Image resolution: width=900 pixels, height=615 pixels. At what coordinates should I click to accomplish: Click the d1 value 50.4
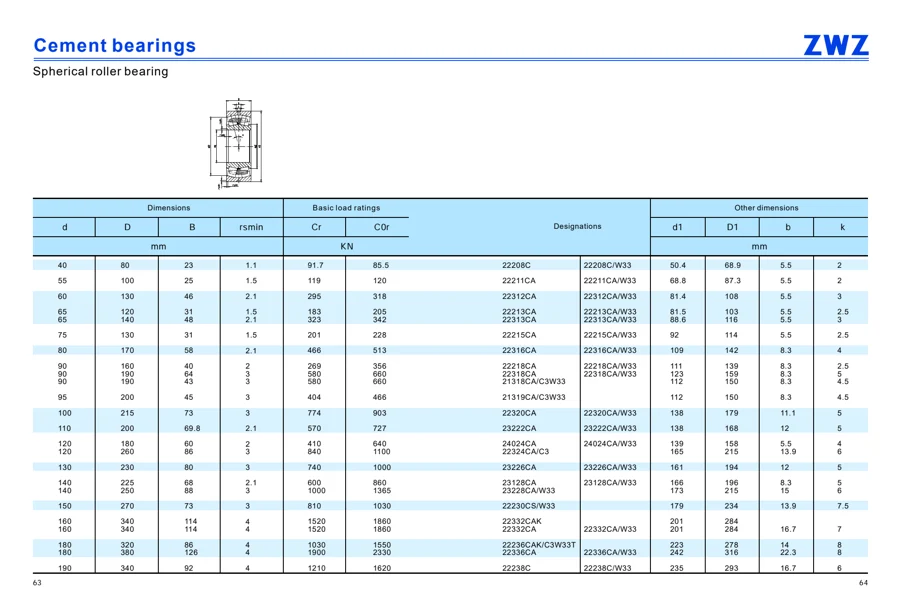[x=678, y=265]
